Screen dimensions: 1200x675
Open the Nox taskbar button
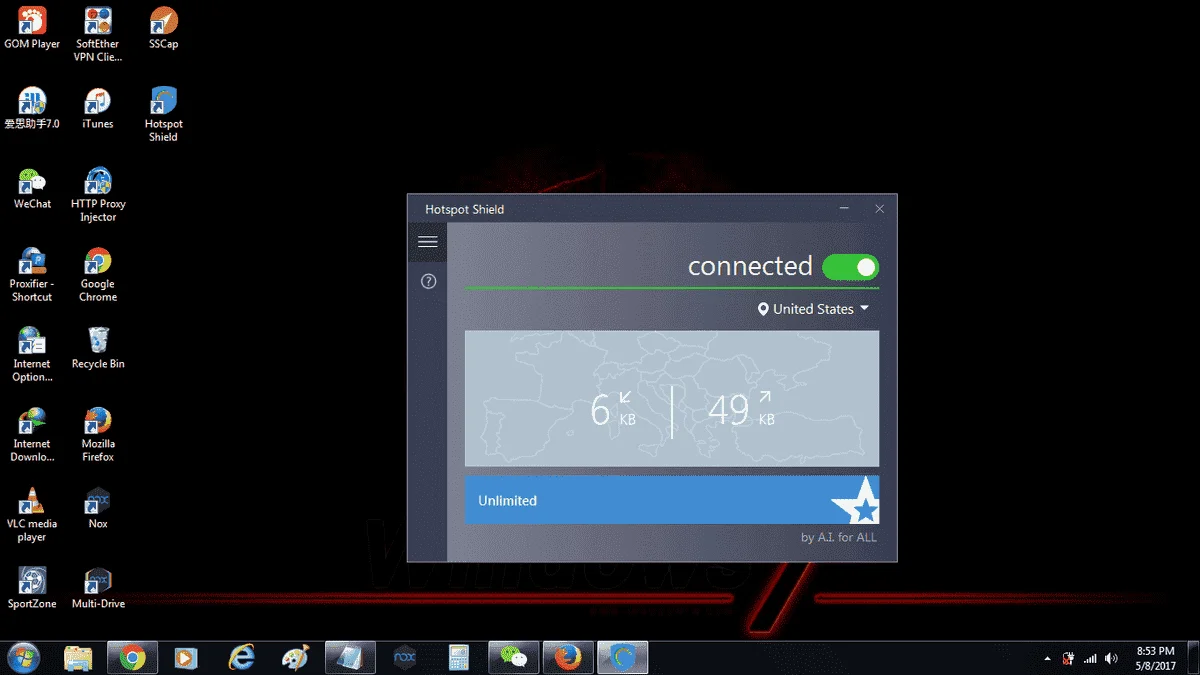point(405,657)
